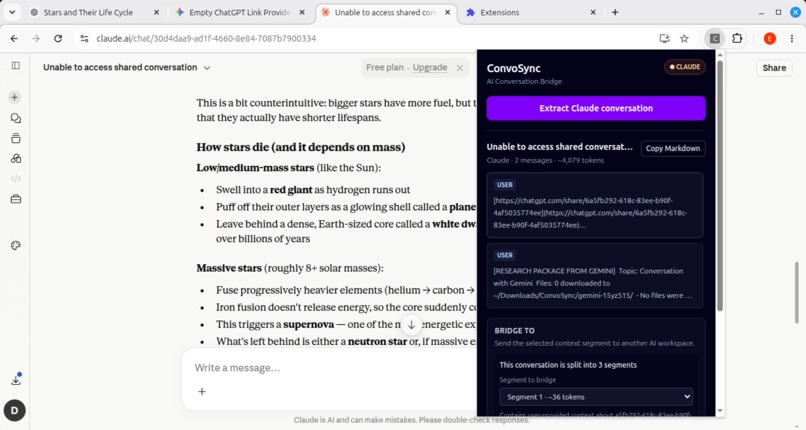Click the Upgrade link
This screenshot has width=806, height=430.
click(x=430, y=67)
